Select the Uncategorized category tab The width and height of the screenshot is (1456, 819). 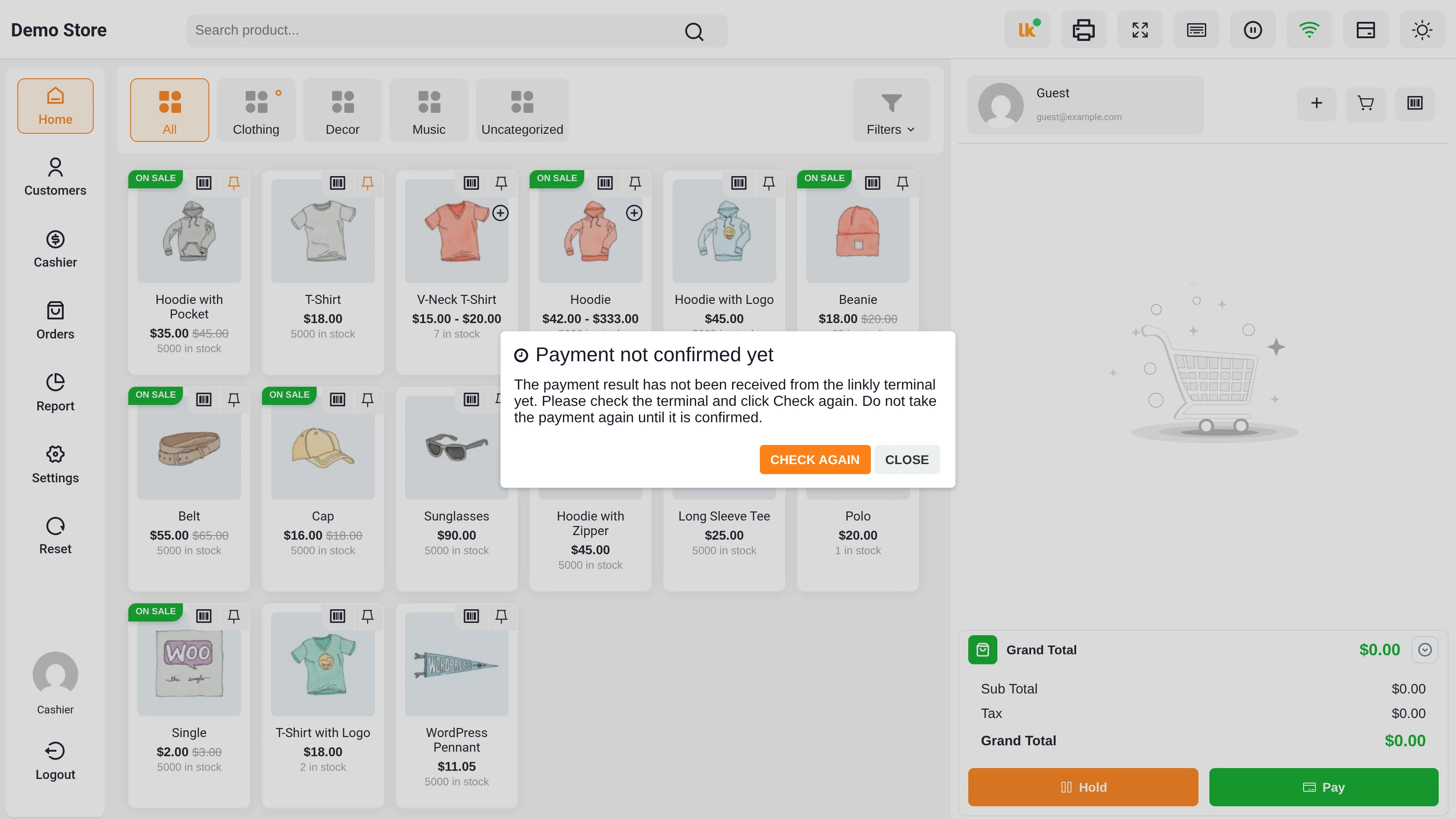coord(522,110)
